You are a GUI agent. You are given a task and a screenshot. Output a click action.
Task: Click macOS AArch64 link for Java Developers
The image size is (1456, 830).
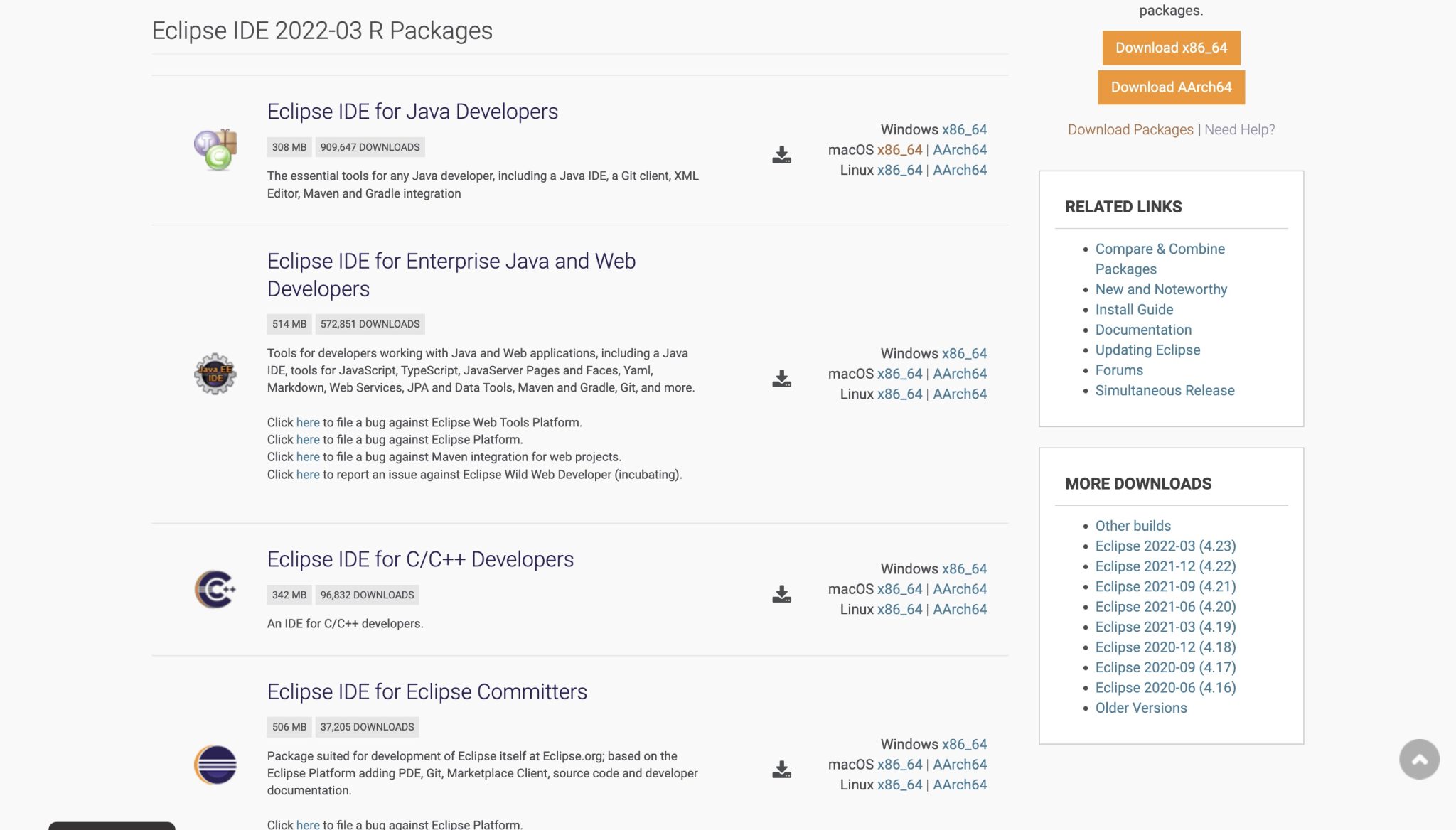coord(960,150)
